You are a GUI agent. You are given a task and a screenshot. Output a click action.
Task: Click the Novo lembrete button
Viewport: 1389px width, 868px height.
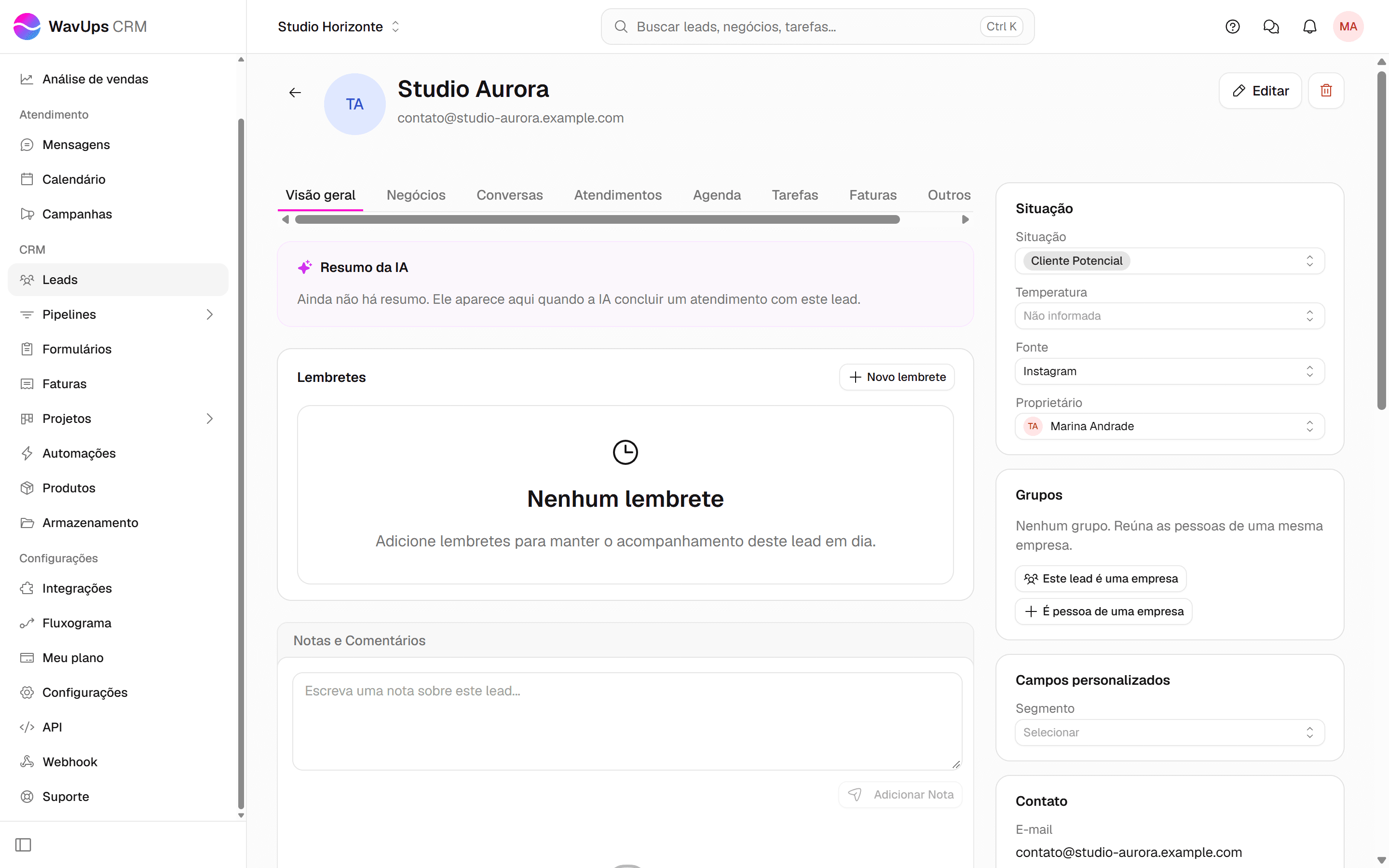pos(897,377)
